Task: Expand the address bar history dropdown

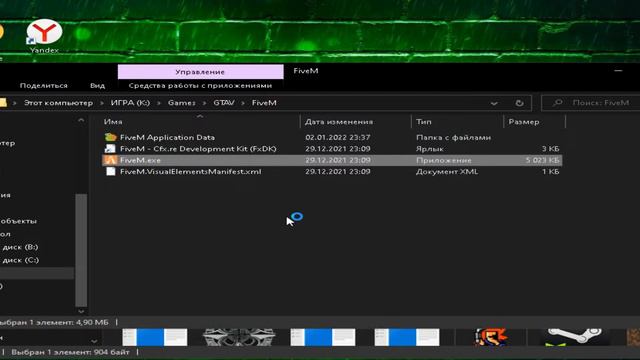Action: tap(494, 103)
